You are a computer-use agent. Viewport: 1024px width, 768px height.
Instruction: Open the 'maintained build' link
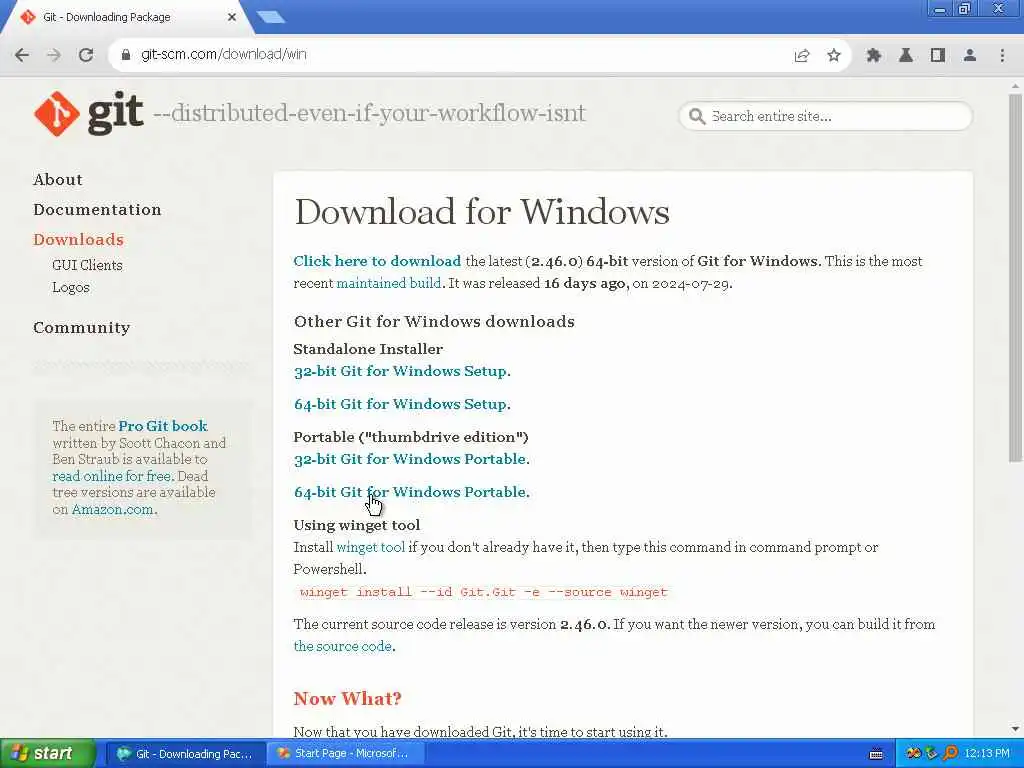[x=389, y=283]
